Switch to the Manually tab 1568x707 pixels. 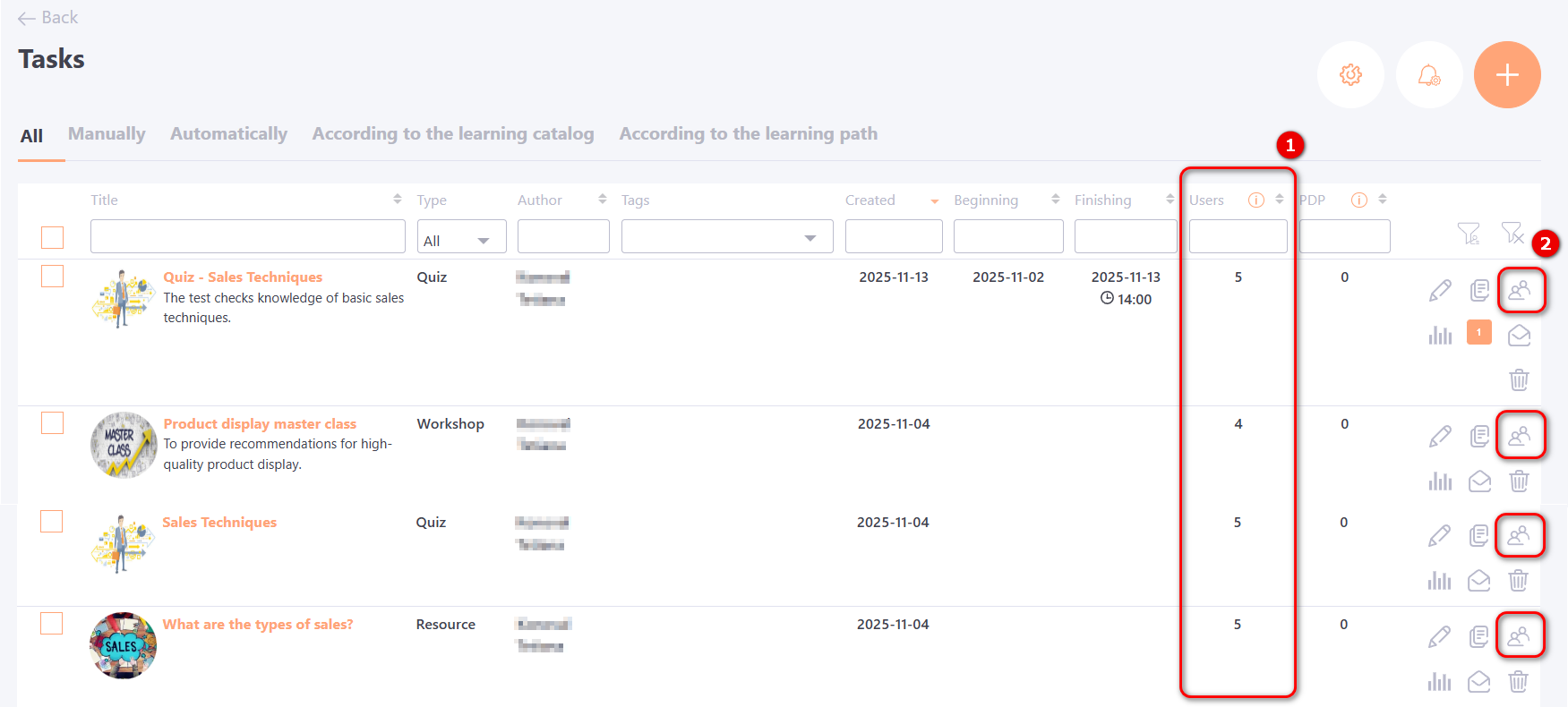click(x=107, y=134)
